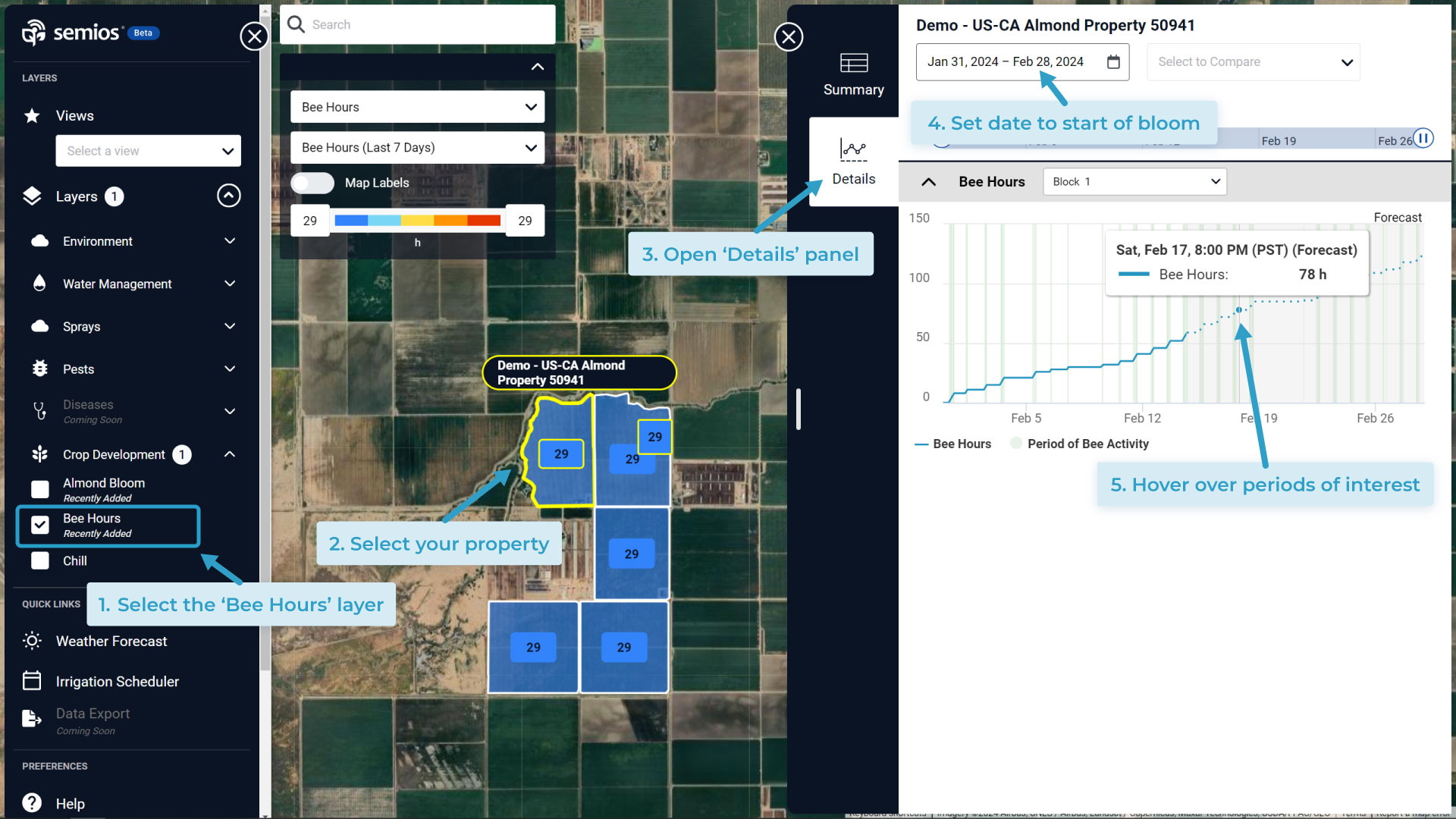Click the Irrigation Scheduler calendar icon
Viewport: 1456px width, 819px height.
coord(32,680)
